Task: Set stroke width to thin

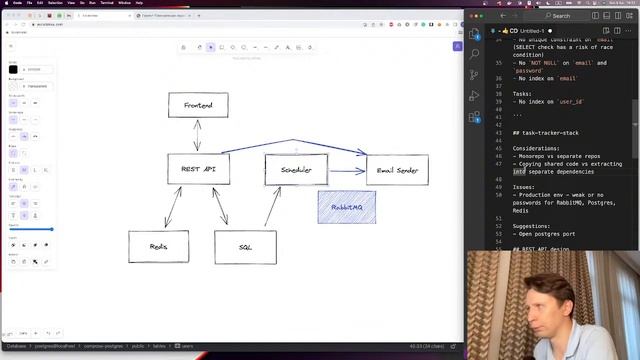Action: pos(13,103)
